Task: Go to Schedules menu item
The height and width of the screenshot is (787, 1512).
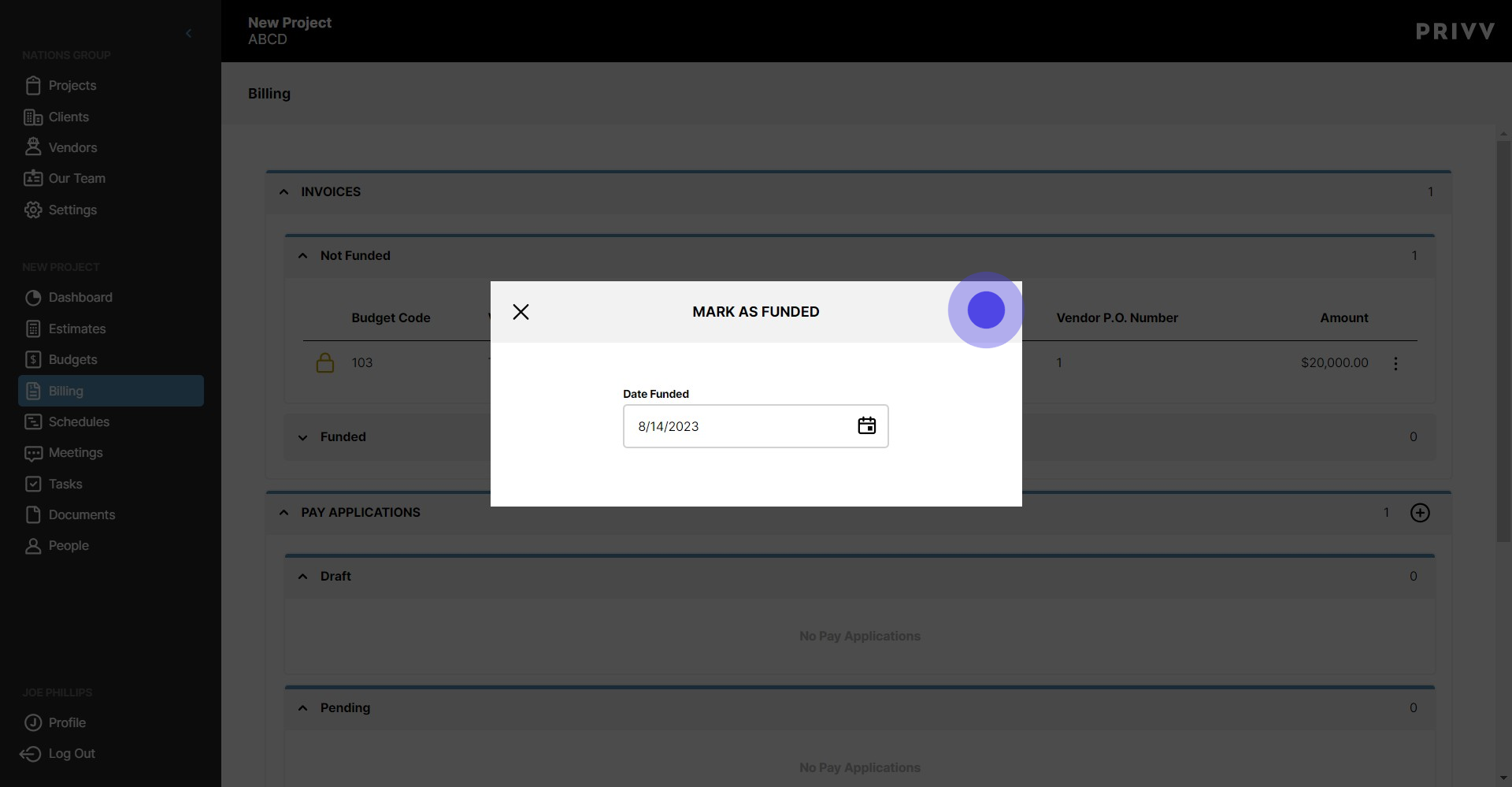Action: point(79,421)
